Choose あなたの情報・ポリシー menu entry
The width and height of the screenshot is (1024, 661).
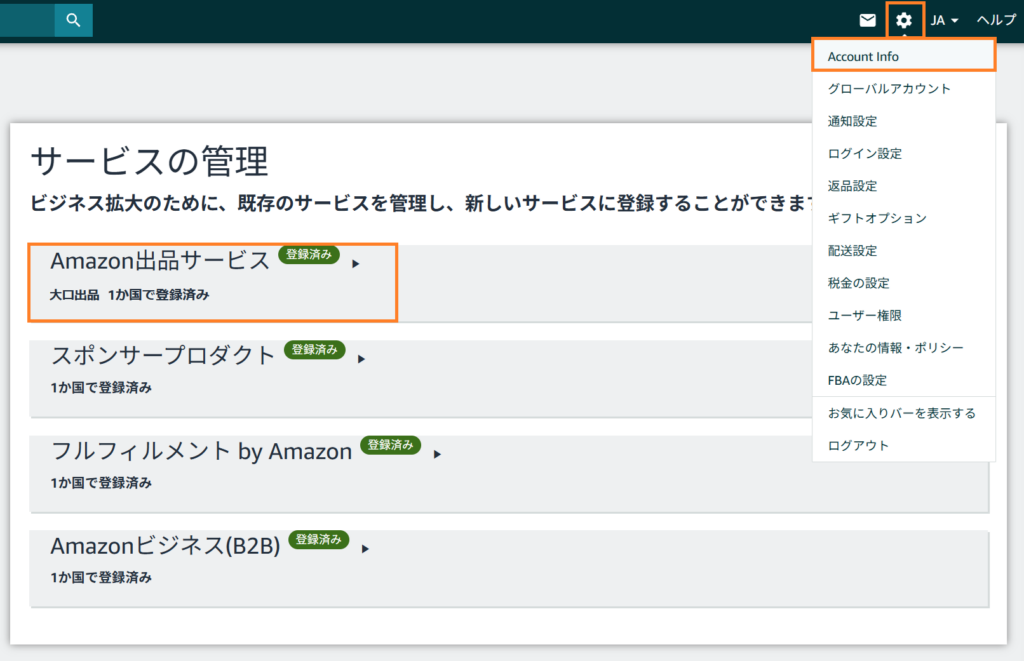pos(904,347)
